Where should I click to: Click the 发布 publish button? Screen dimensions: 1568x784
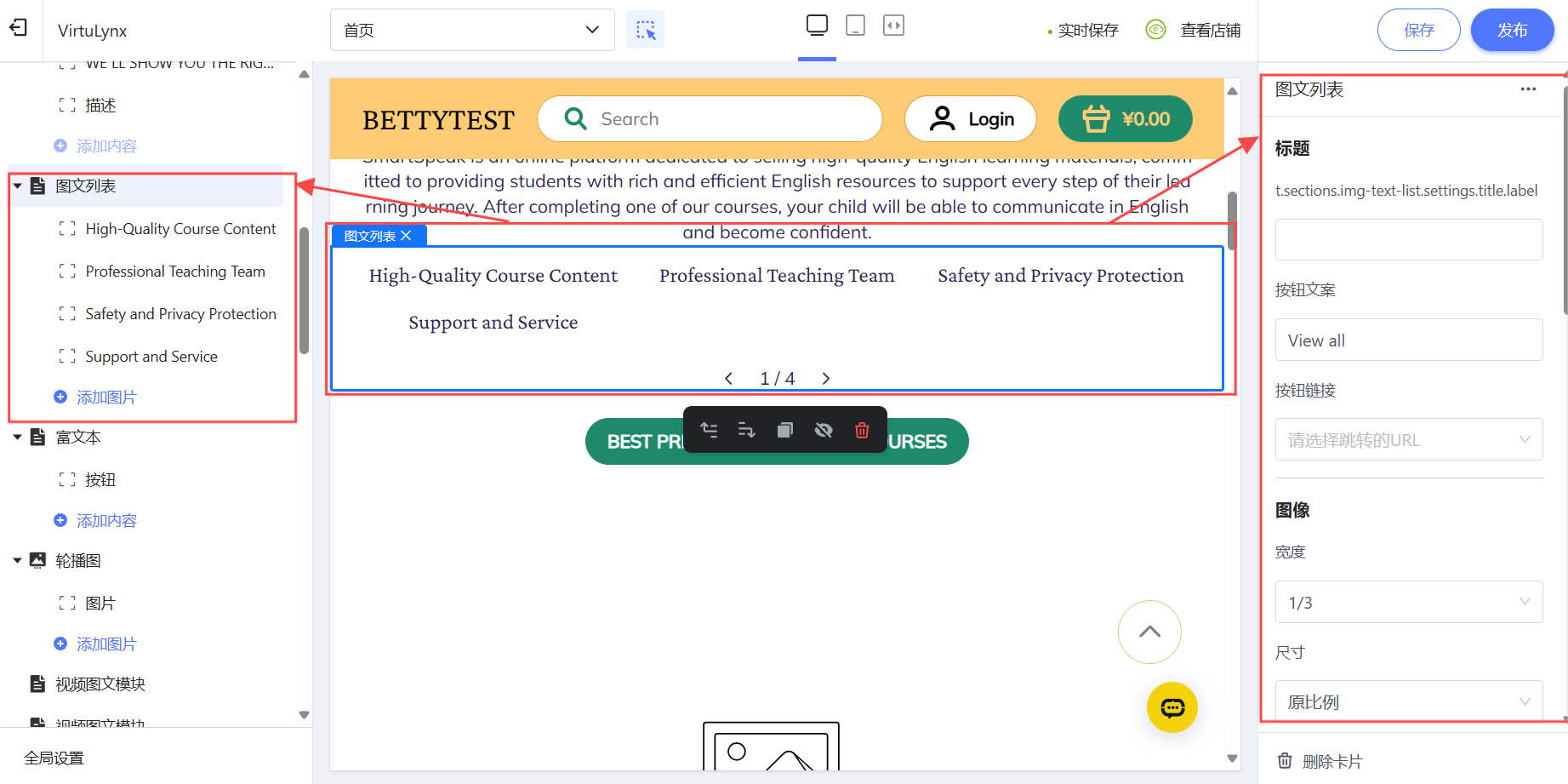1512,30
